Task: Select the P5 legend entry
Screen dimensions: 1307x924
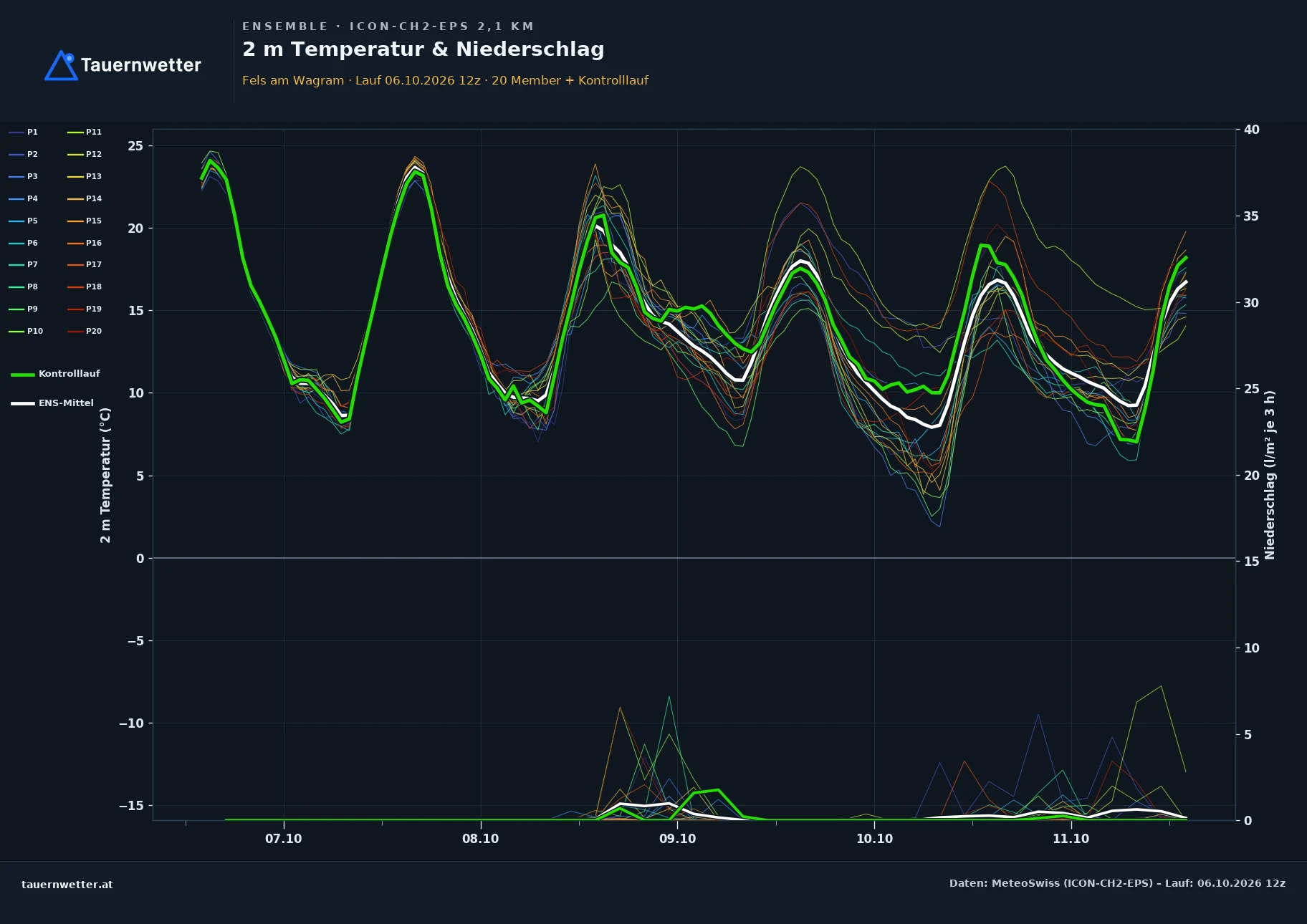Action: coord(24,221)
